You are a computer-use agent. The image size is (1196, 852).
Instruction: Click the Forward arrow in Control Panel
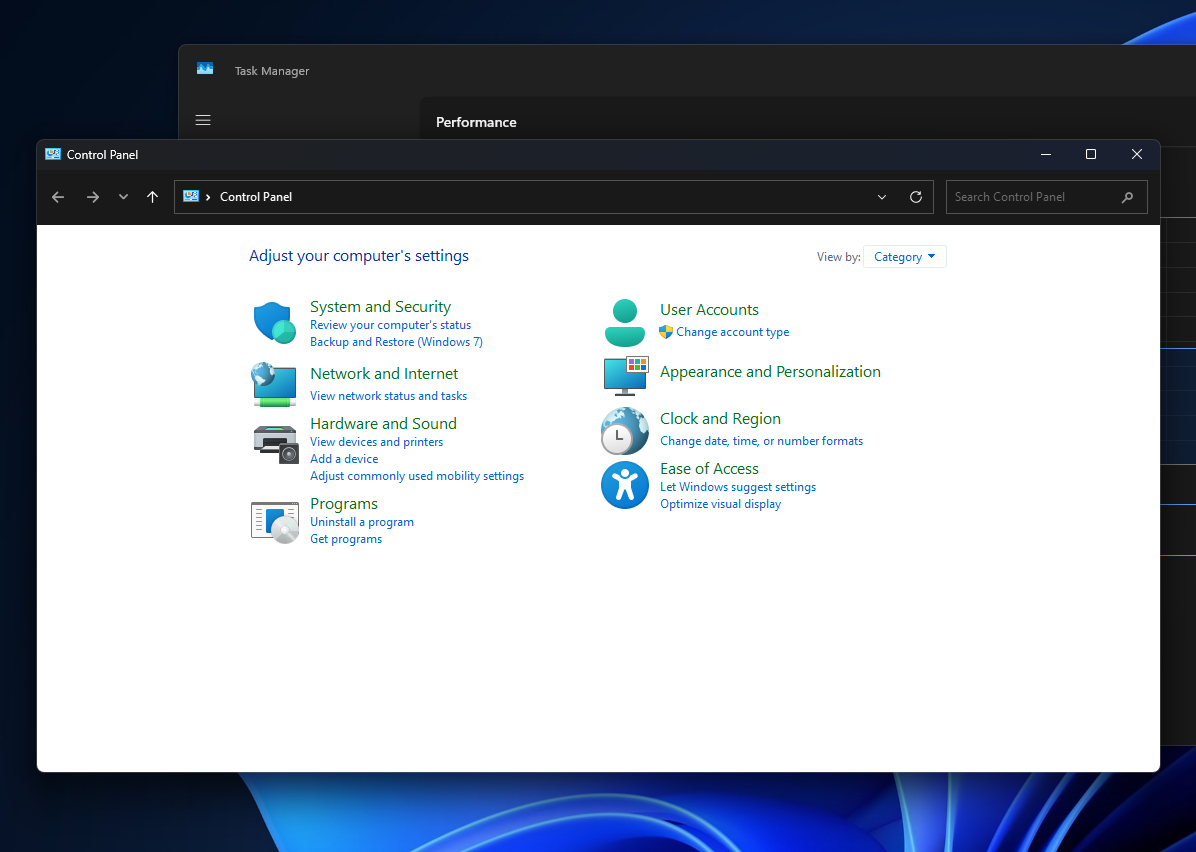pos(93,197)
